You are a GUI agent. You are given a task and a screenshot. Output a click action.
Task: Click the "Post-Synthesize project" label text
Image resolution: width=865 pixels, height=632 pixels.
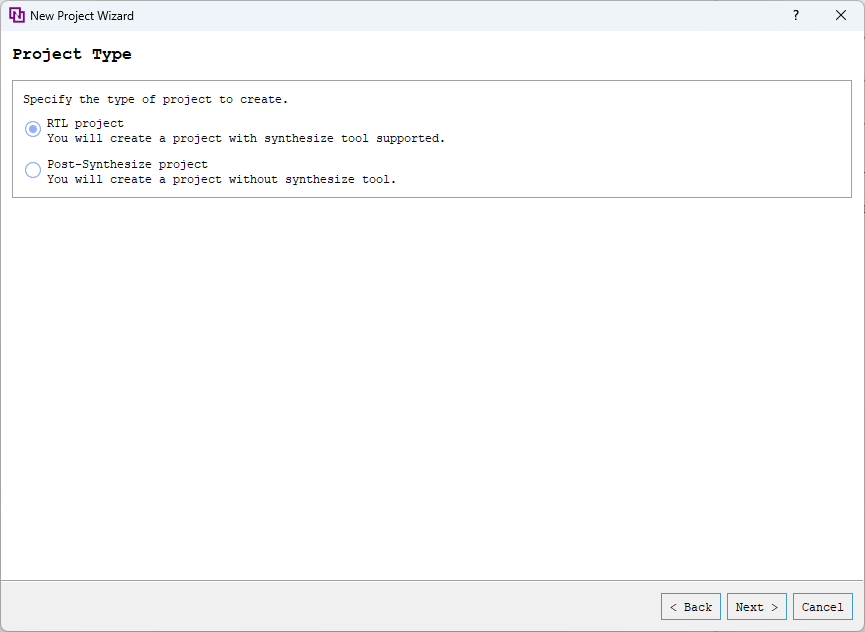(x=126, y=163)
